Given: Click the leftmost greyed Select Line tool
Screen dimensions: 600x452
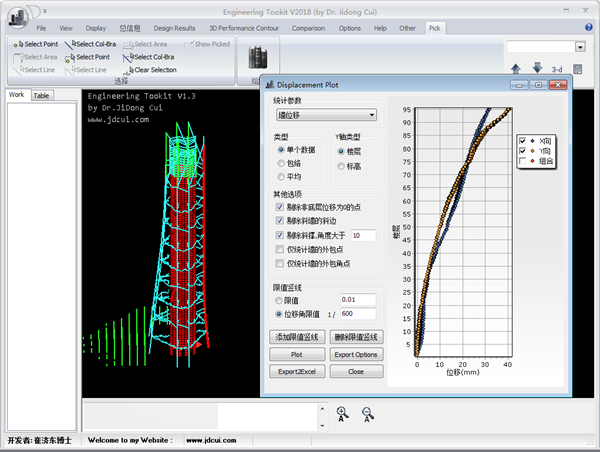Looking at the screenshot, I should point(34,70).
